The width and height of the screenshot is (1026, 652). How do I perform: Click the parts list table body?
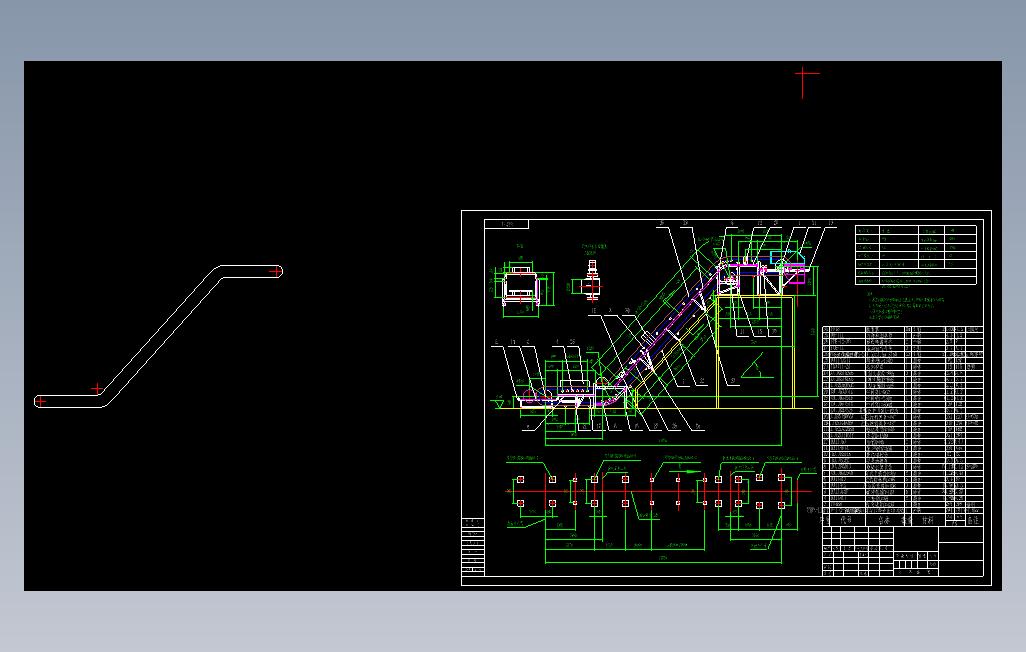(x=902, y=420)
